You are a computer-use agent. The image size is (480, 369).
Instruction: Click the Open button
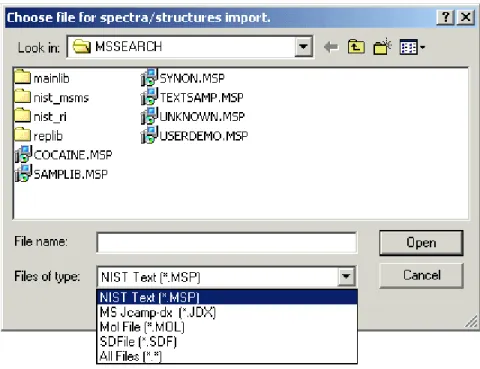421,243
